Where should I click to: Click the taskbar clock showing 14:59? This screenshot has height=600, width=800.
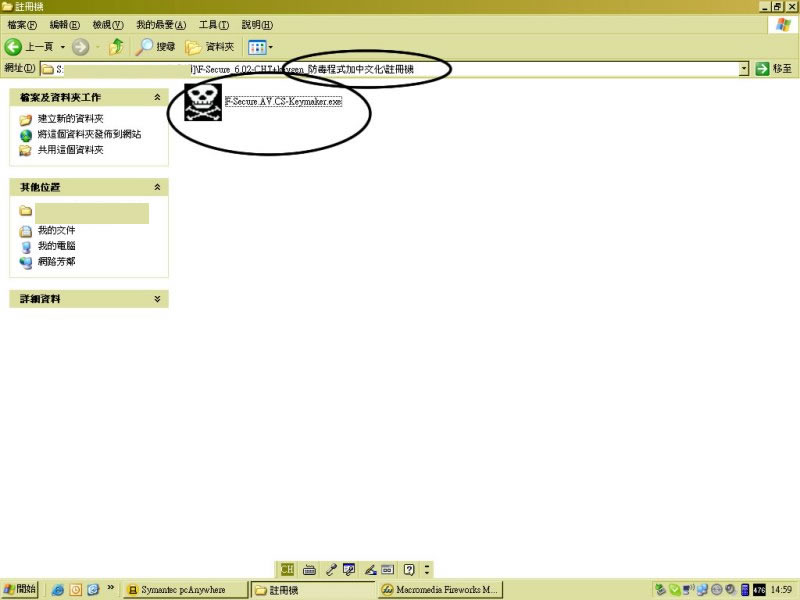(781, 590)
